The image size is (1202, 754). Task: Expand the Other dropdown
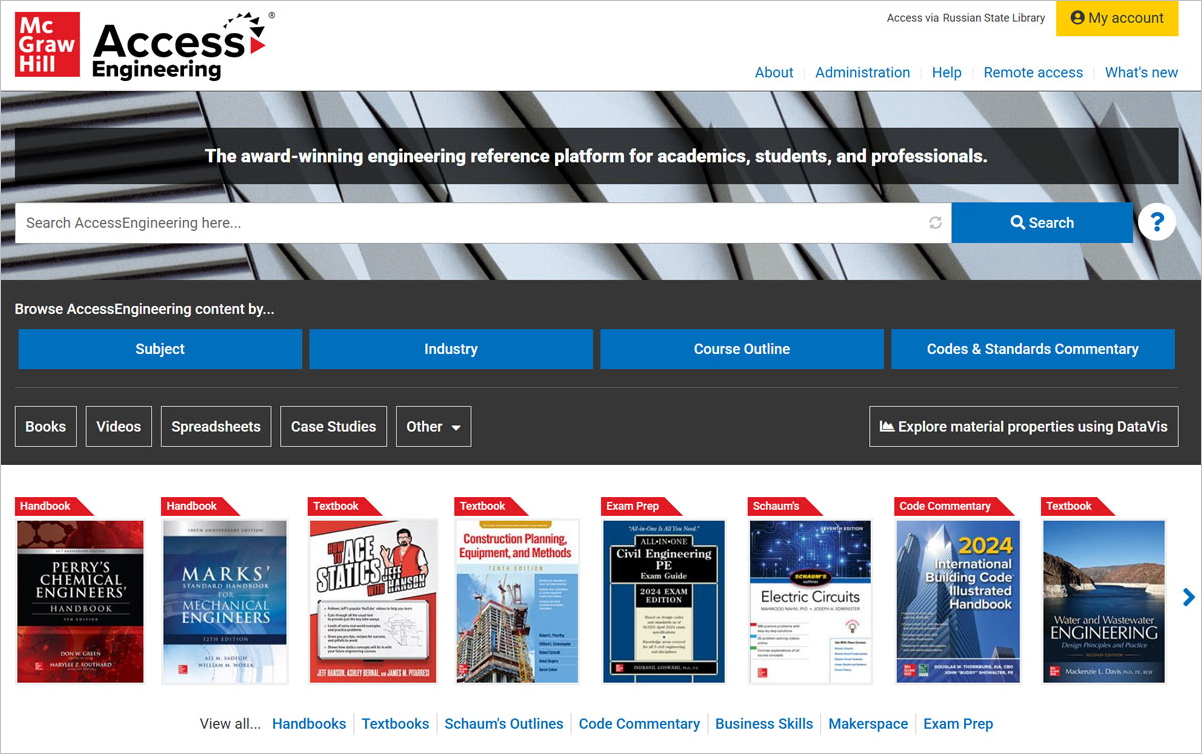pos(433,426)
